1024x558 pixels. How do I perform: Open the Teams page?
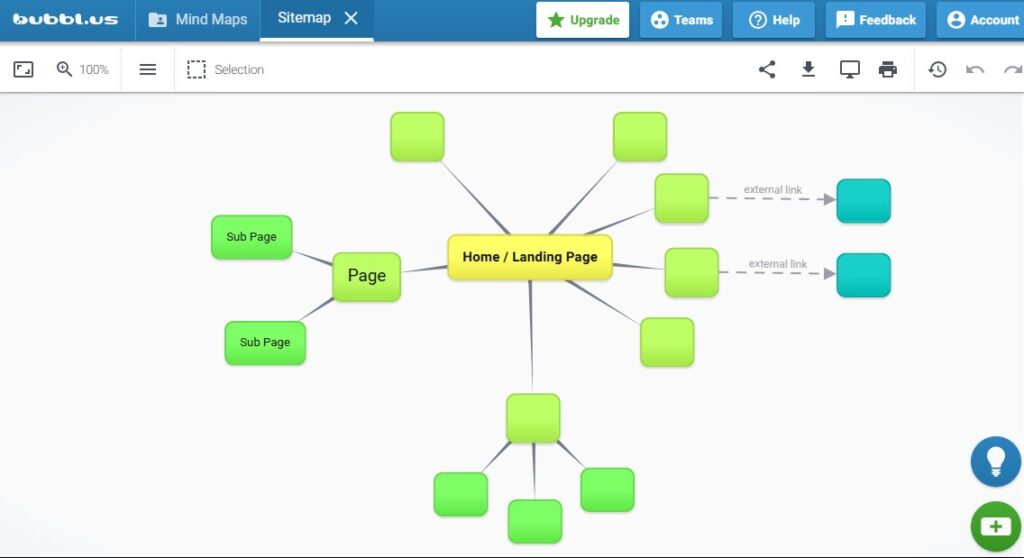coord(681,20)
